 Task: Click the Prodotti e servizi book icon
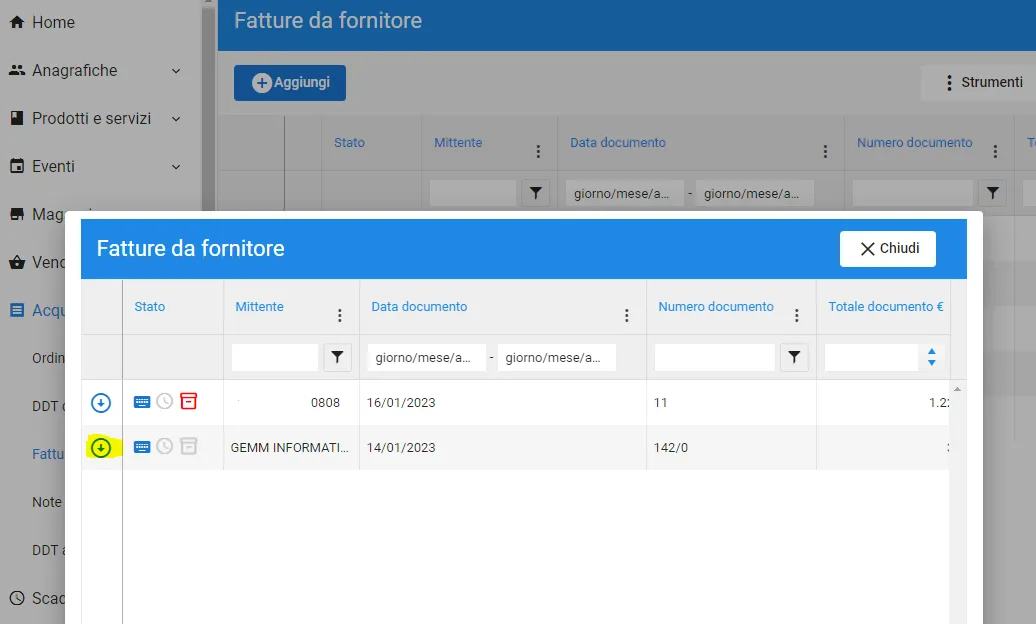[x=17, y=118]
